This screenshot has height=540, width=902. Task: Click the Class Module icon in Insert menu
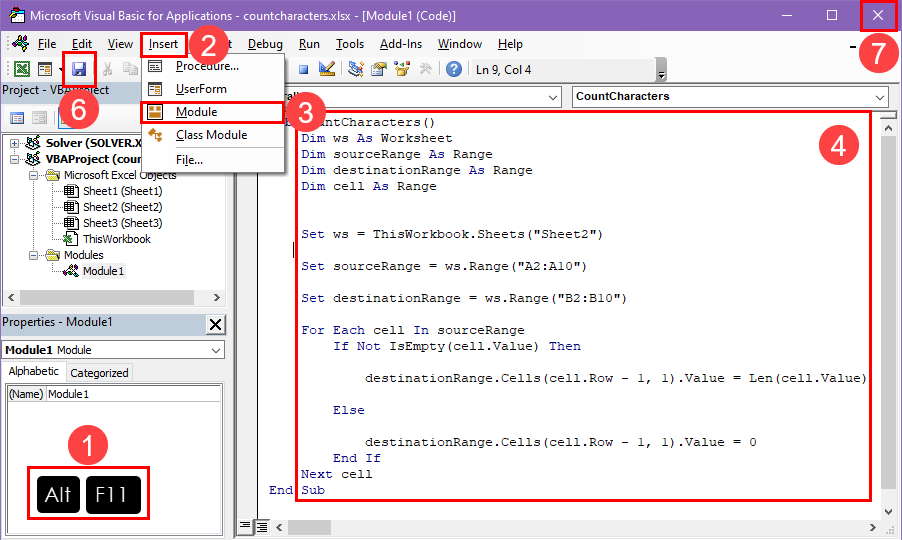pyautogui.click(x=155, y=135)
